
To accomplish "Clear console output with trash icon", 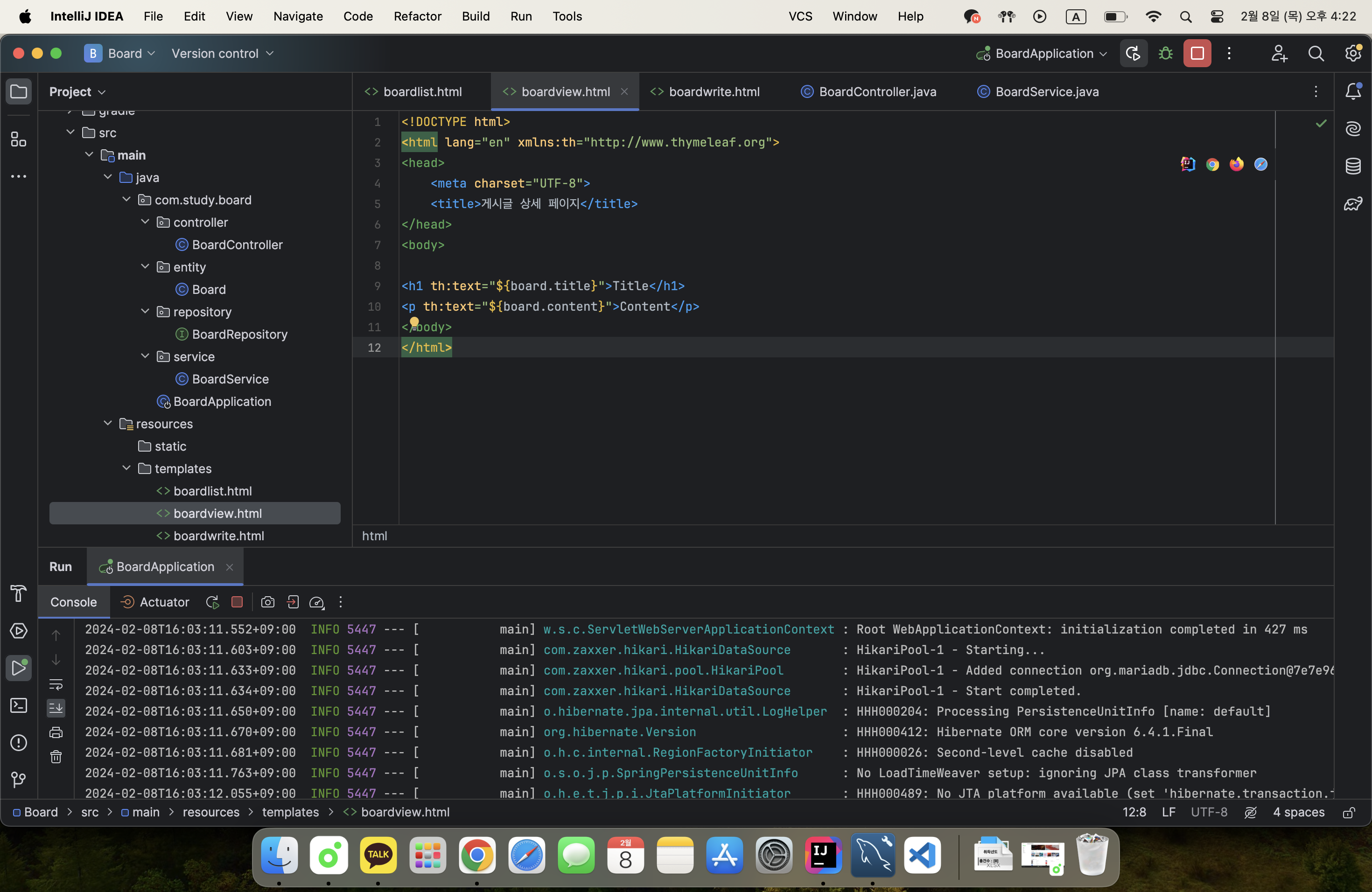I will coord(56,757).
